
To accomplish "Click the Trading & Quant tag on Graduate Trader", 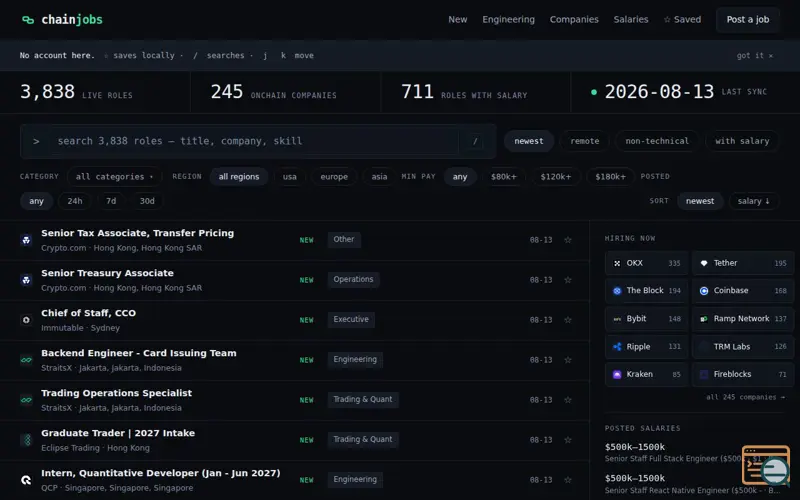I will (363, 439).
